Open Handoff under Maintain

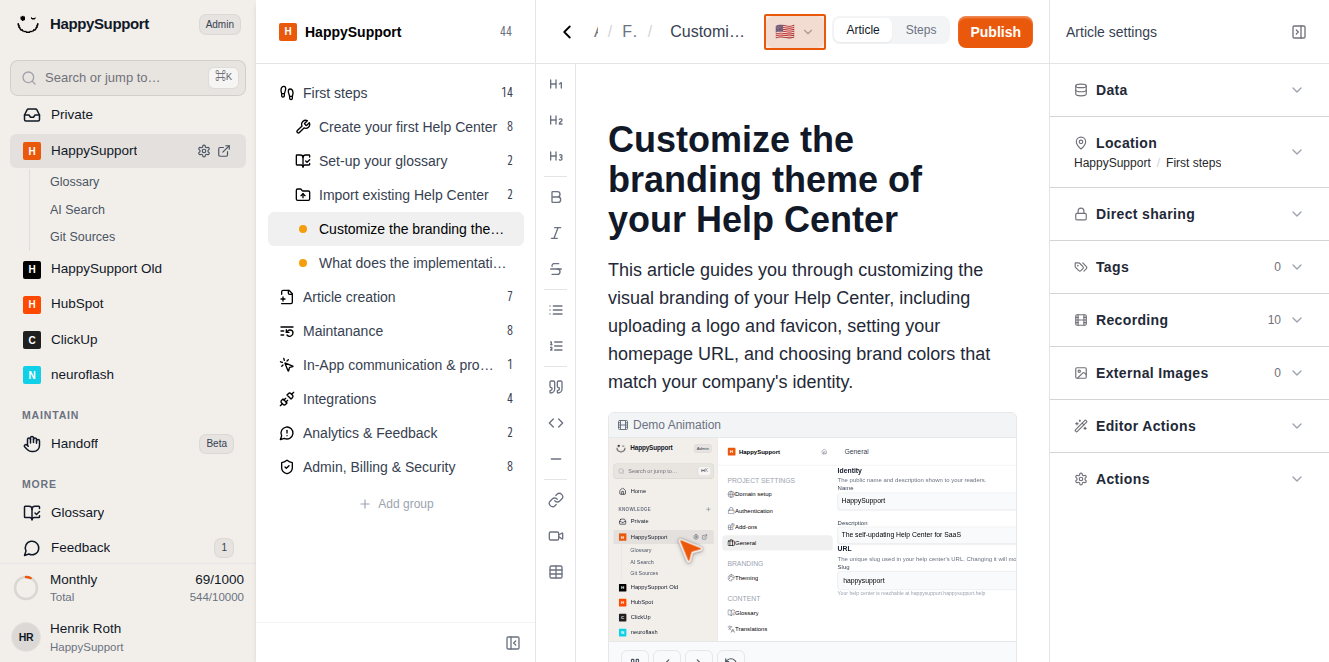[x=128, y=444]
